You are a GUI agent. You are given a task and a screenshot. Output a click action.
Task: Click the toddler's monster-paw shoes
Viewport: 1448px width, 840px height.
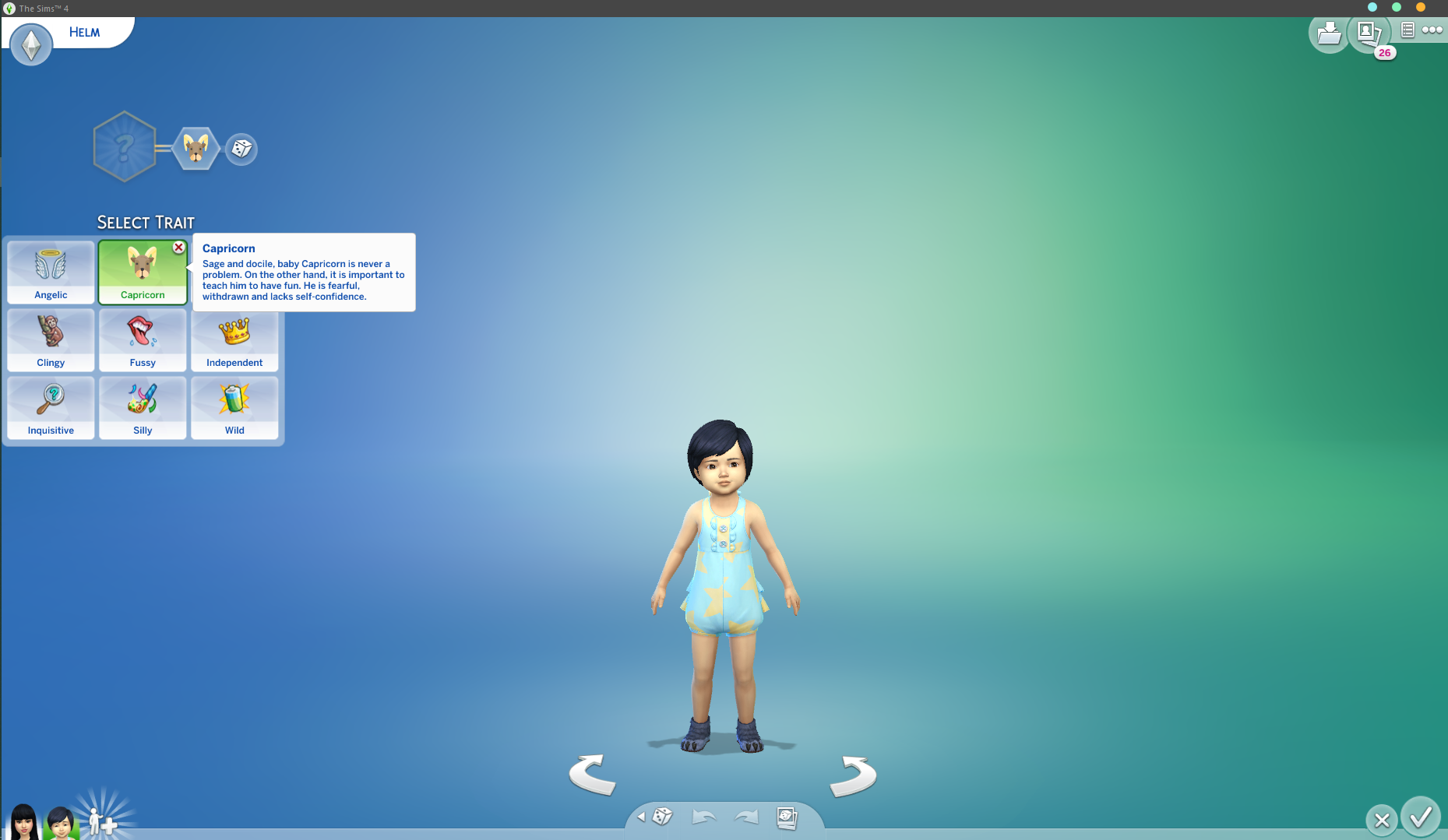[722, 736]
